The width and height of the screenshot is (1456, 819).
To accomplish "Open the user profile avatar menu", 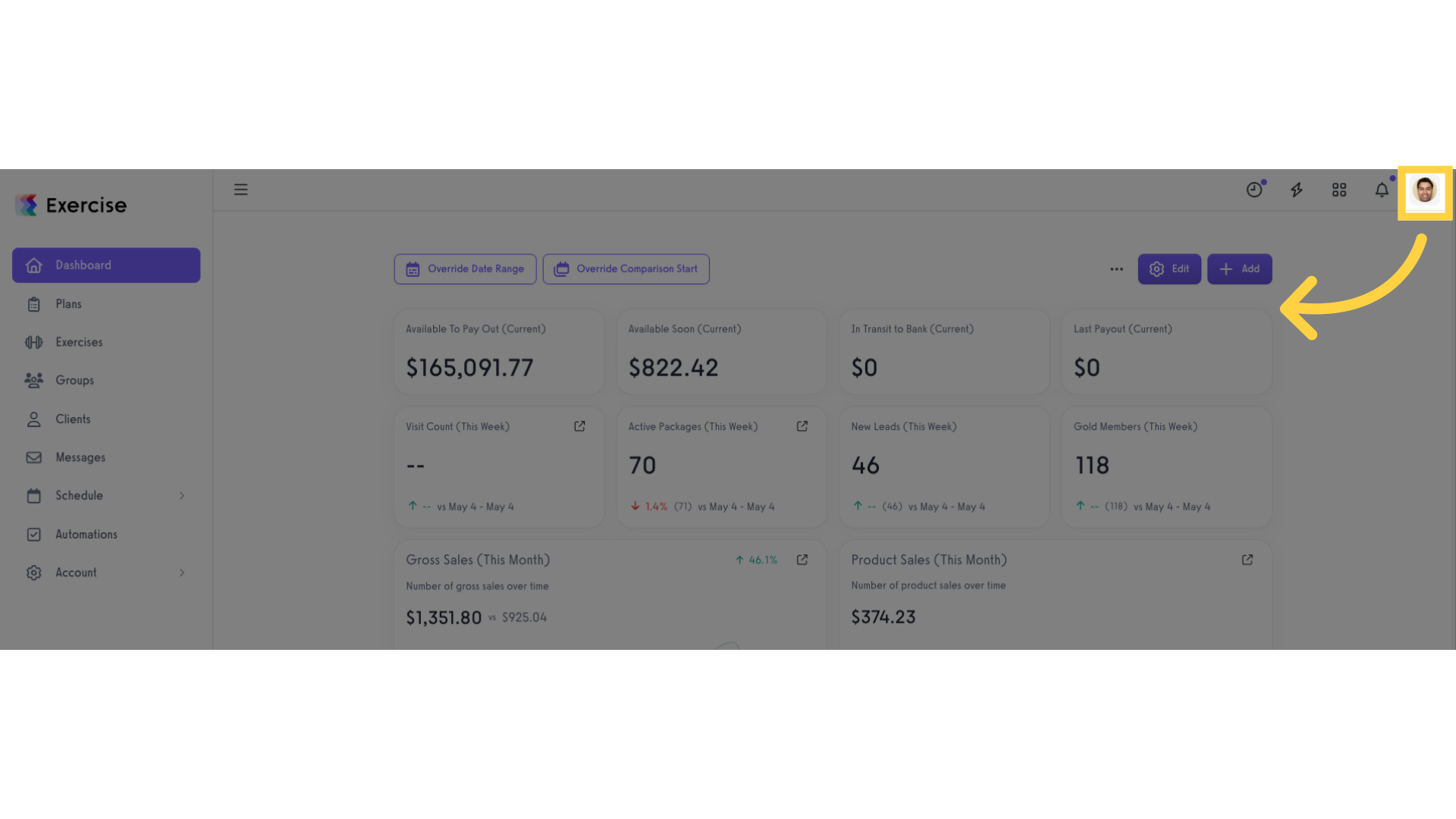I will (1425, 190).
